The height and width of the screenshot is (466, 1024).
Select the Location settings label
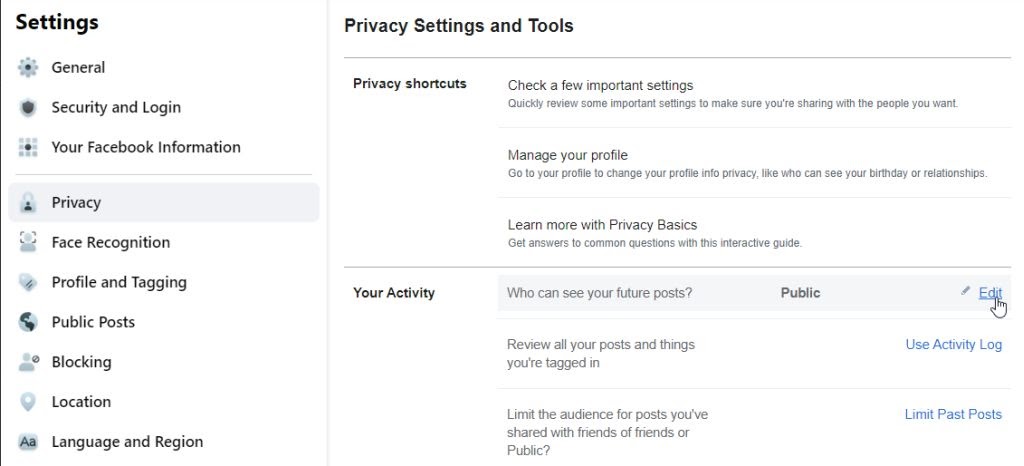tap(81, 402)
